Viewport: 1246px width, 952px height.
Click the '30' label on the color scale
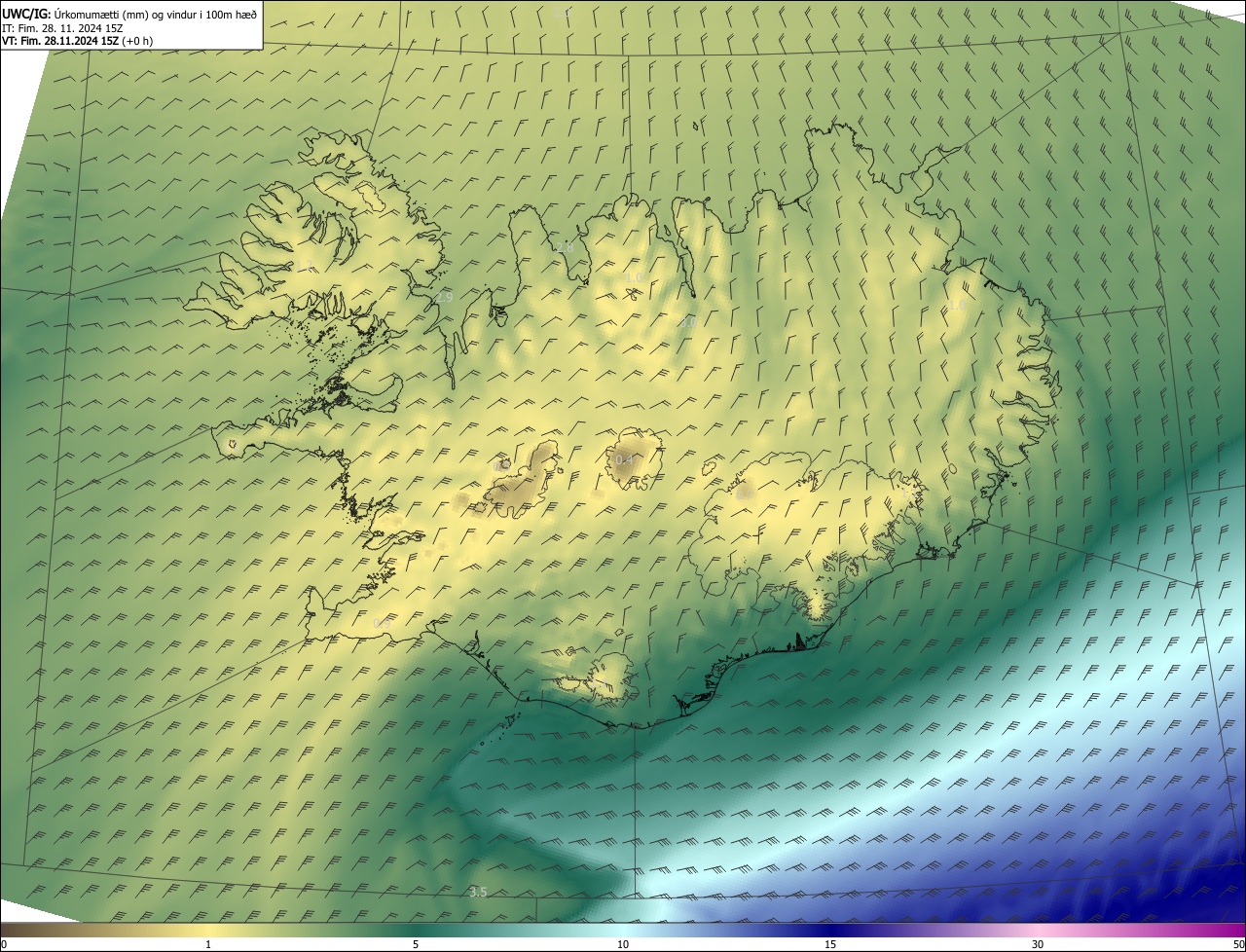click(1038, 944)
